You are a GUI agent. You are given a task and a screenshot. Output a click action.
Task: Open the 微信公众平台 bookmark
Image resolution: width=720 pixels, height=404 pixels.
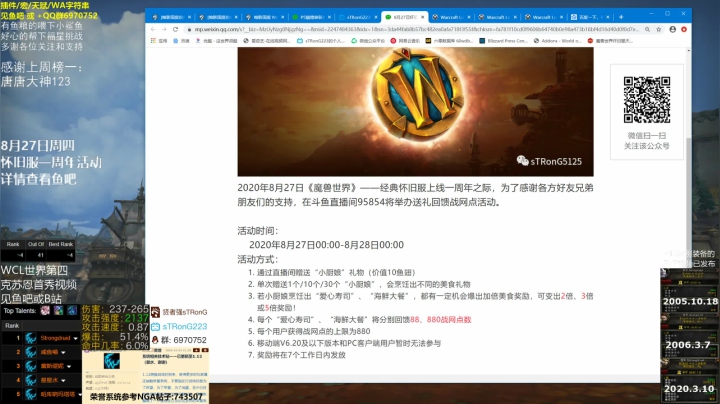click(x=367, y=41)
